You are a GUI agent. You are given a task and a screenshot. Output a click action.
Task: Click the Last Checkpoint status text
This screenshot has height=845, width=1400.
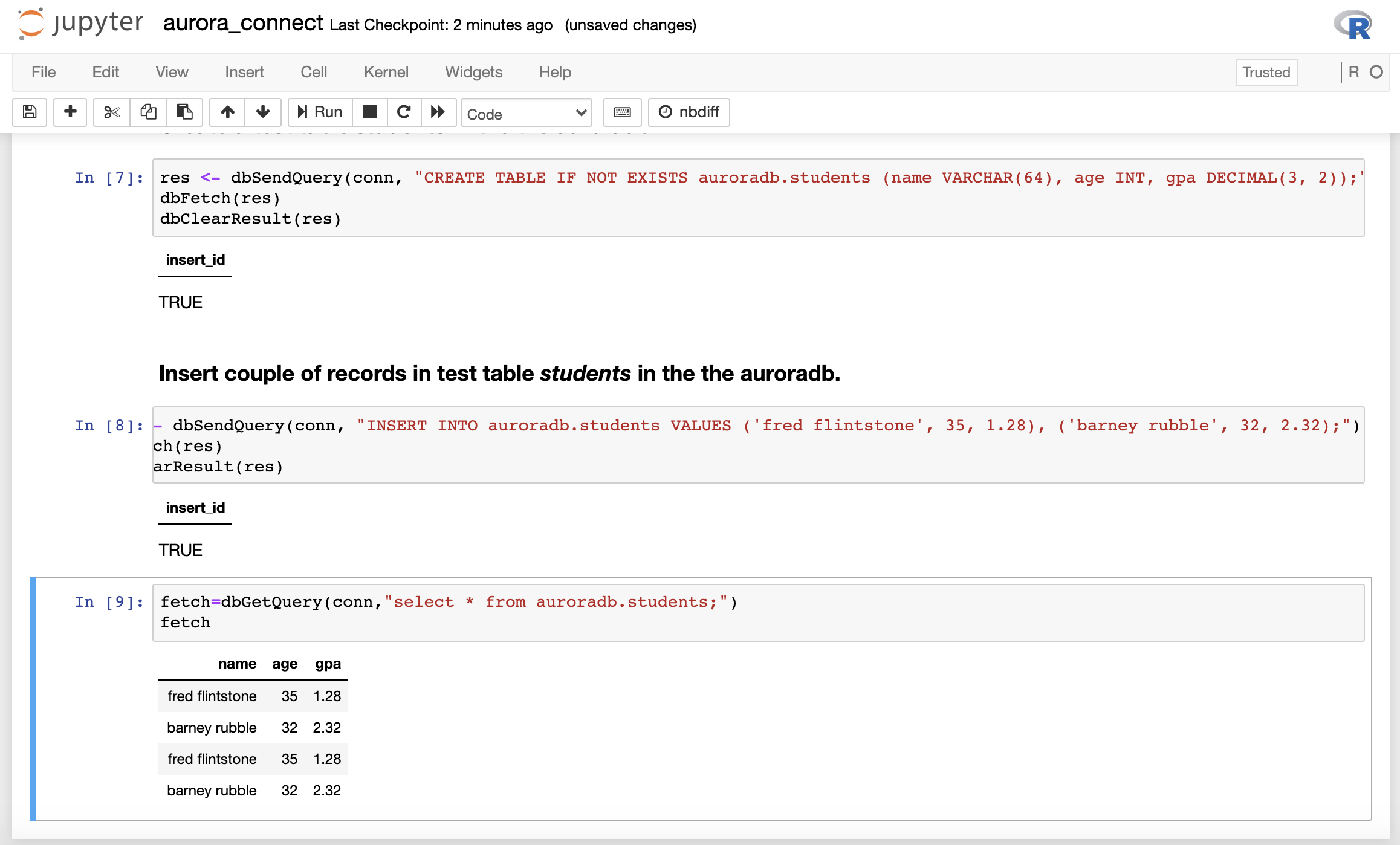pos(441,25)
